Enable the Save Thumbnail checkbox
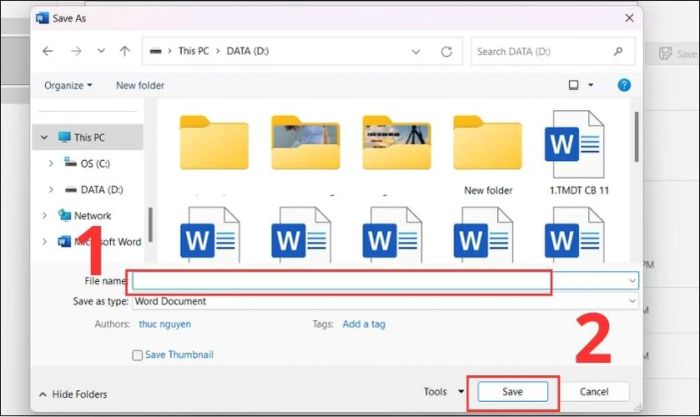This screenshot has height=417, width=700. (x=138, y=355)
